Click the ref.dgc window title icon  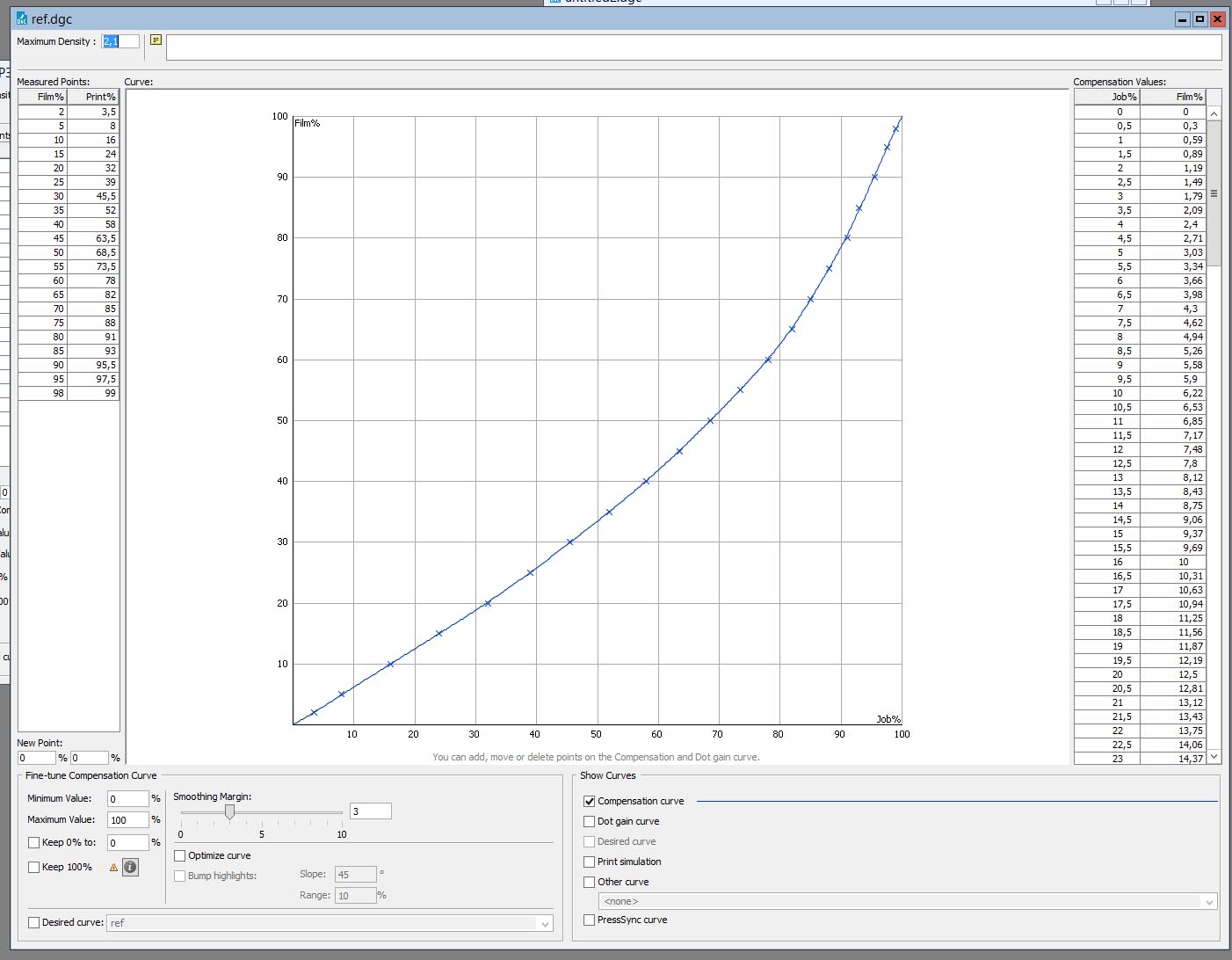(x=22, y=18)
